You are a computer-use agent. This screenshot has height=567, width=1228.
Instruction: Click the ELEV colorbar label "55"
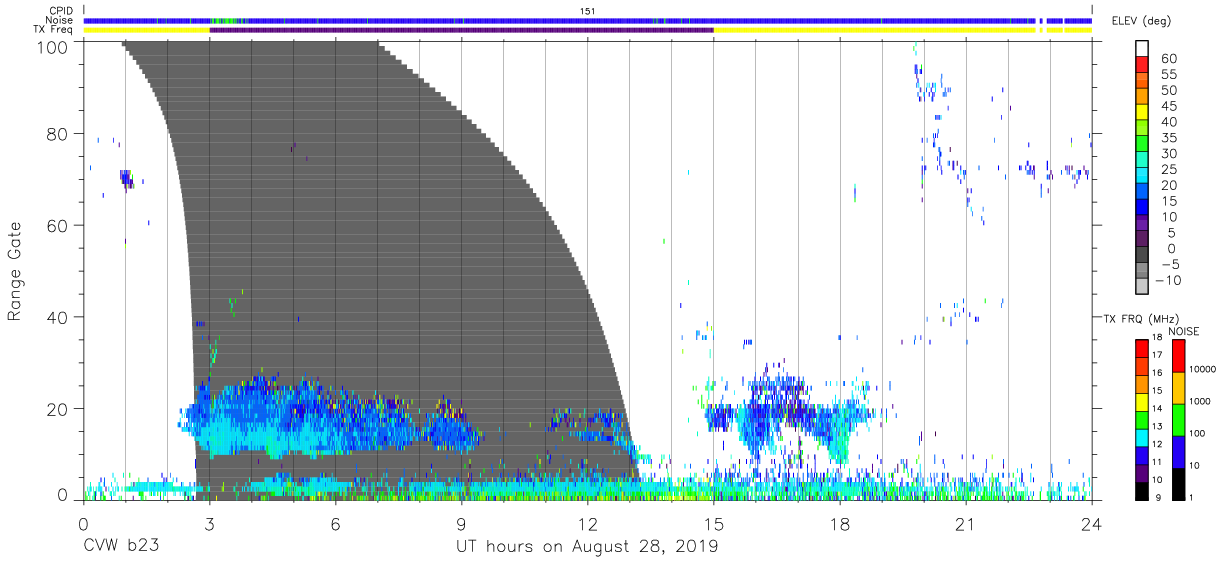(1169, 75)
